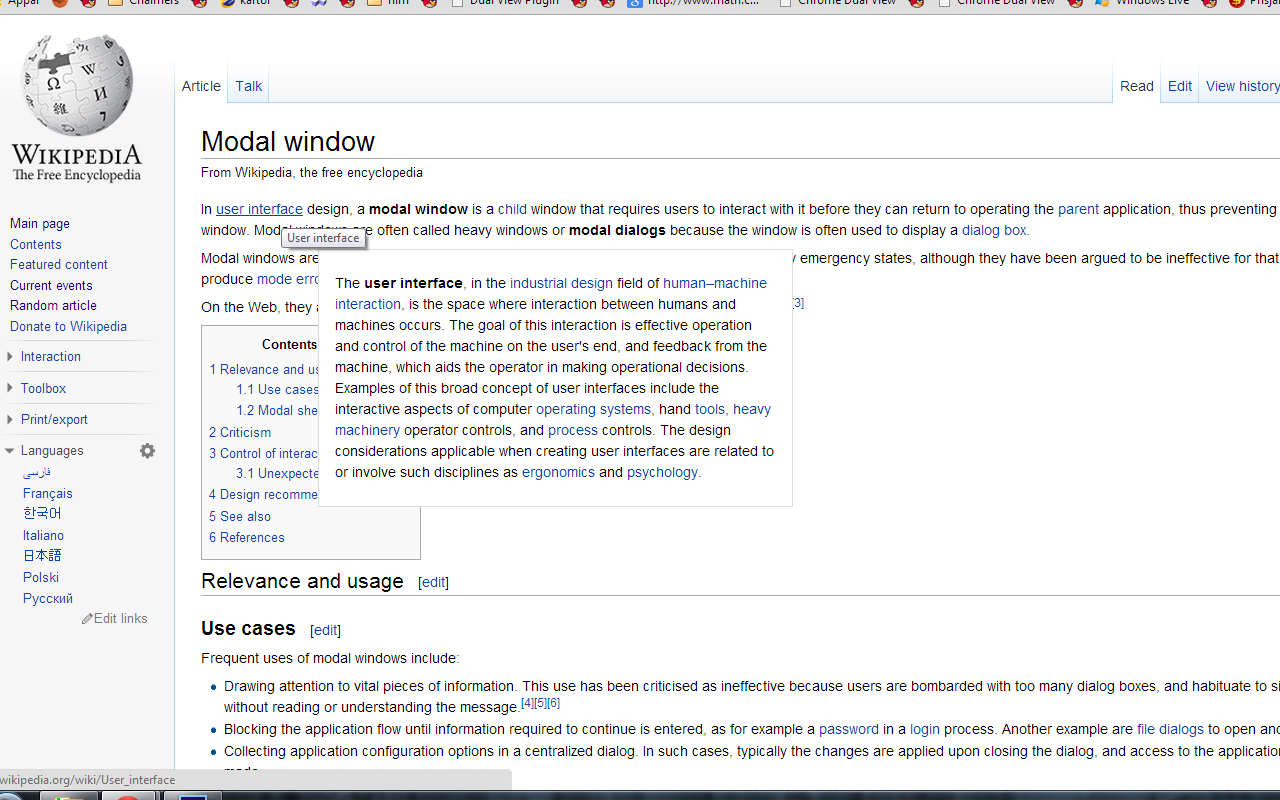
Task: Switch to Русский language version
Action: 48,599
